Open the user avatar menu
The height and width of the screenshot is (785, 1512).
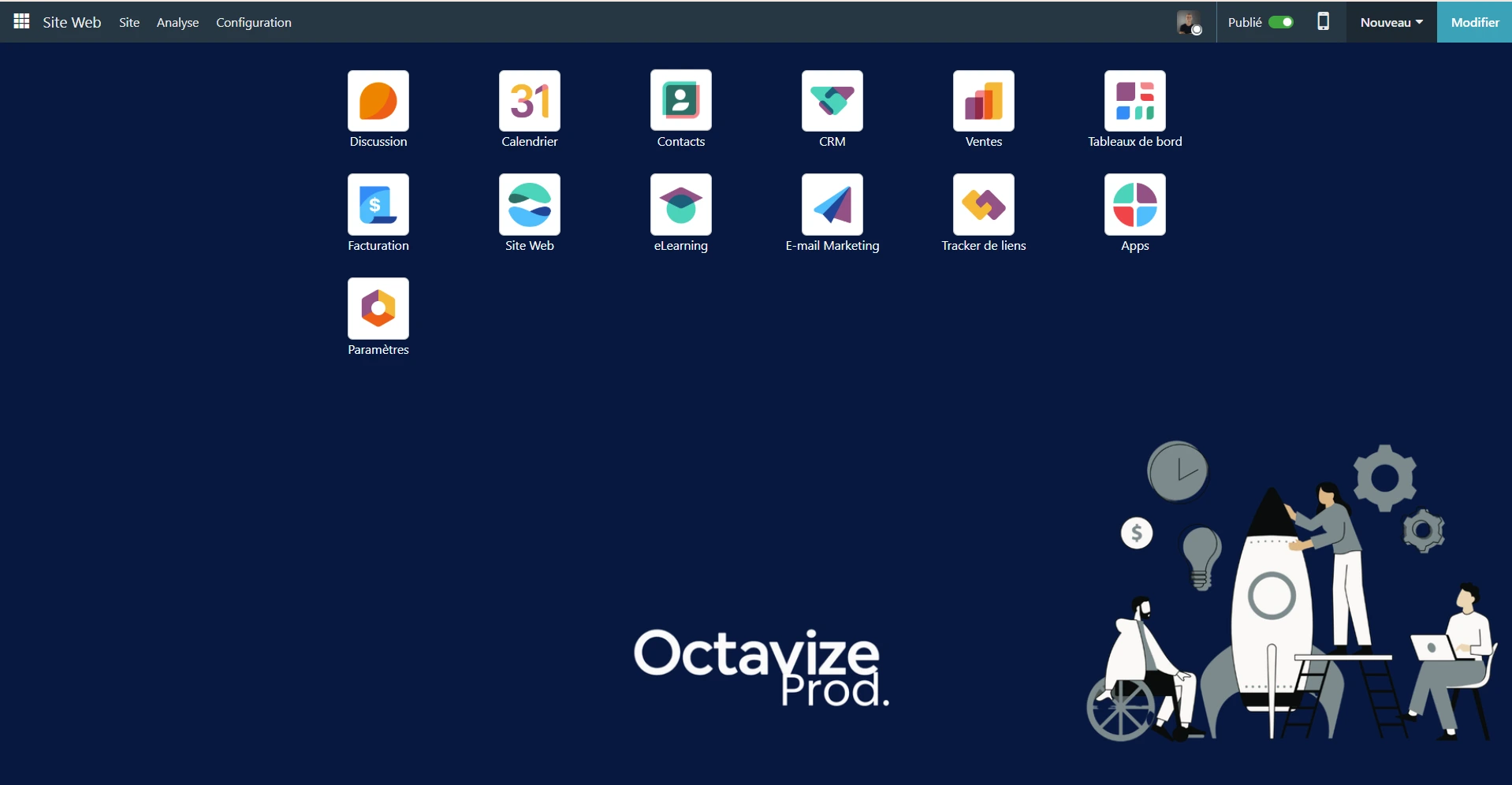coord(1189,22)
